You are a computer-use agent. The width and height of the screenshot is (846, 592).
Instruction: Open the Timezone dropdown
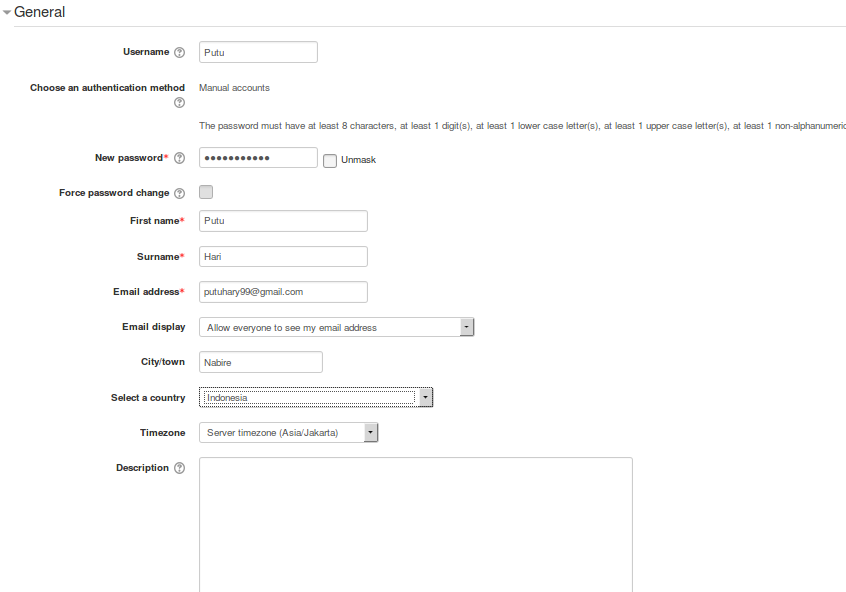pyautogui.click(x=288, y=432)
